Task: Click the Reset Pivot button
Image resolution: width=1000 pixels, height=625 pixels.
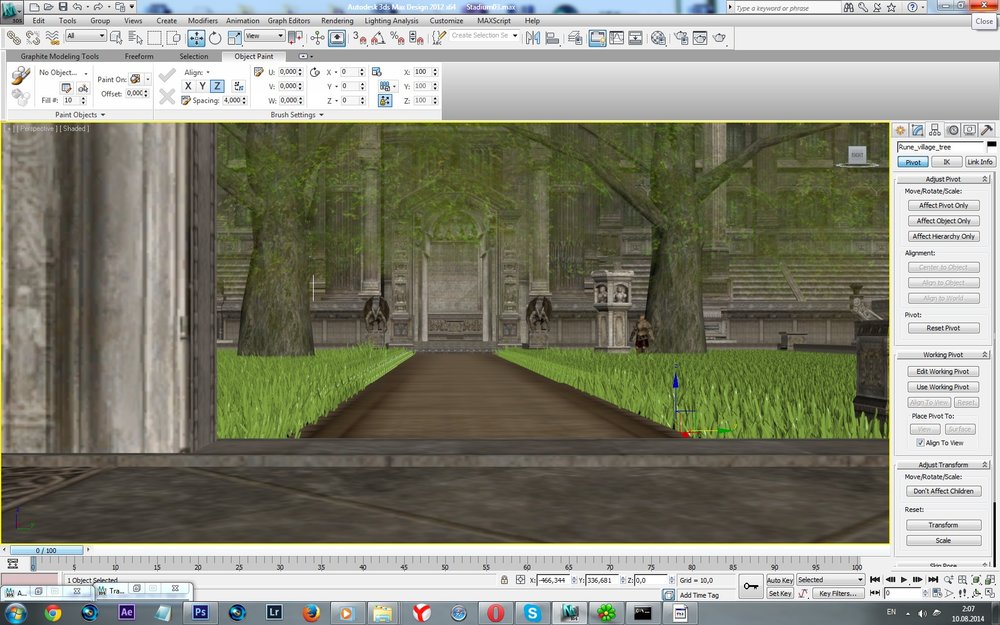Action: pyautogui.click(x=943, y=328)
